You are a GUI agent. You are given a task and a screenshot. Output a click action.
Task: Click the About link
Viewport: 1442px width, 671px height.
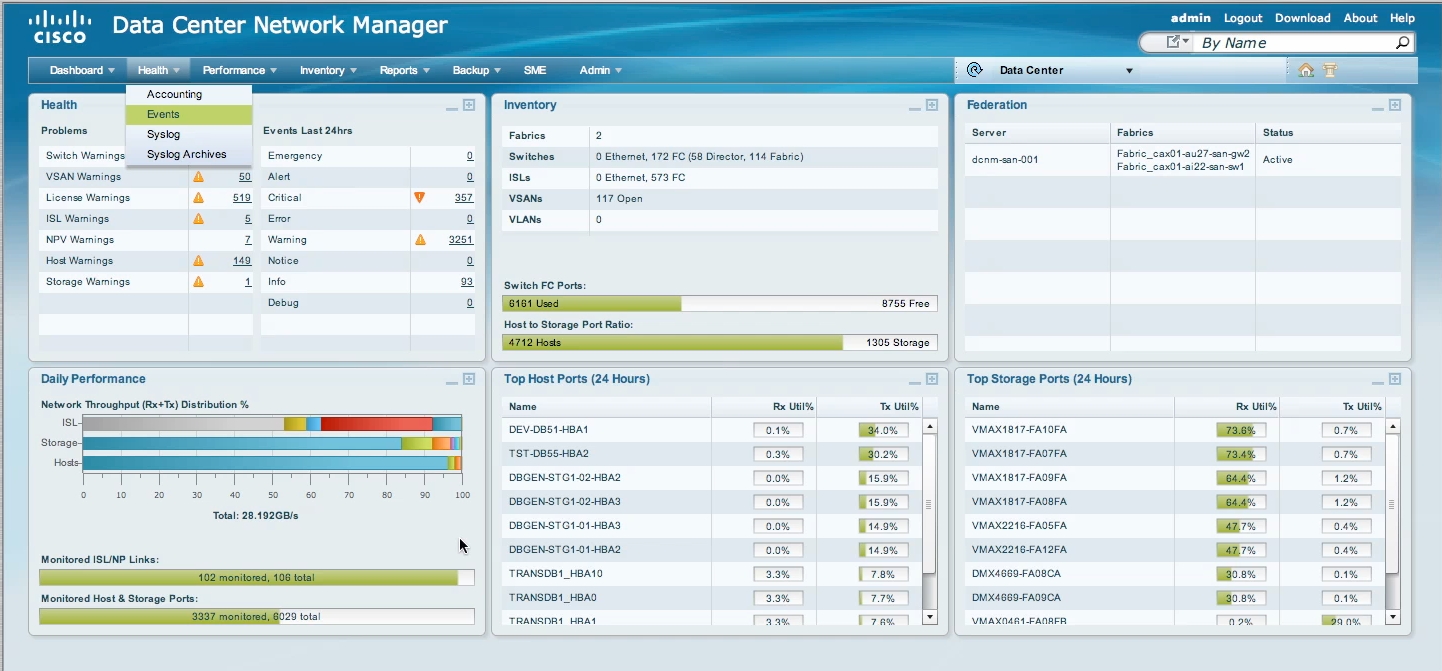tap(1360, 18)
